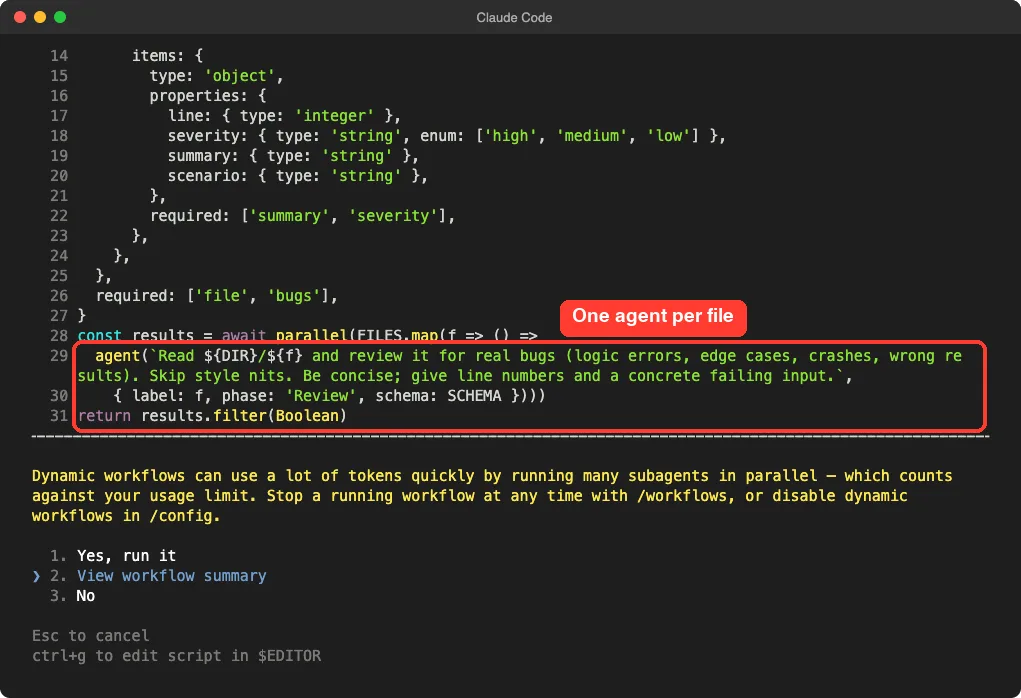Click the "type: 'object'," code line
The image size is (1021, 698).
click(x=216, y=76)
